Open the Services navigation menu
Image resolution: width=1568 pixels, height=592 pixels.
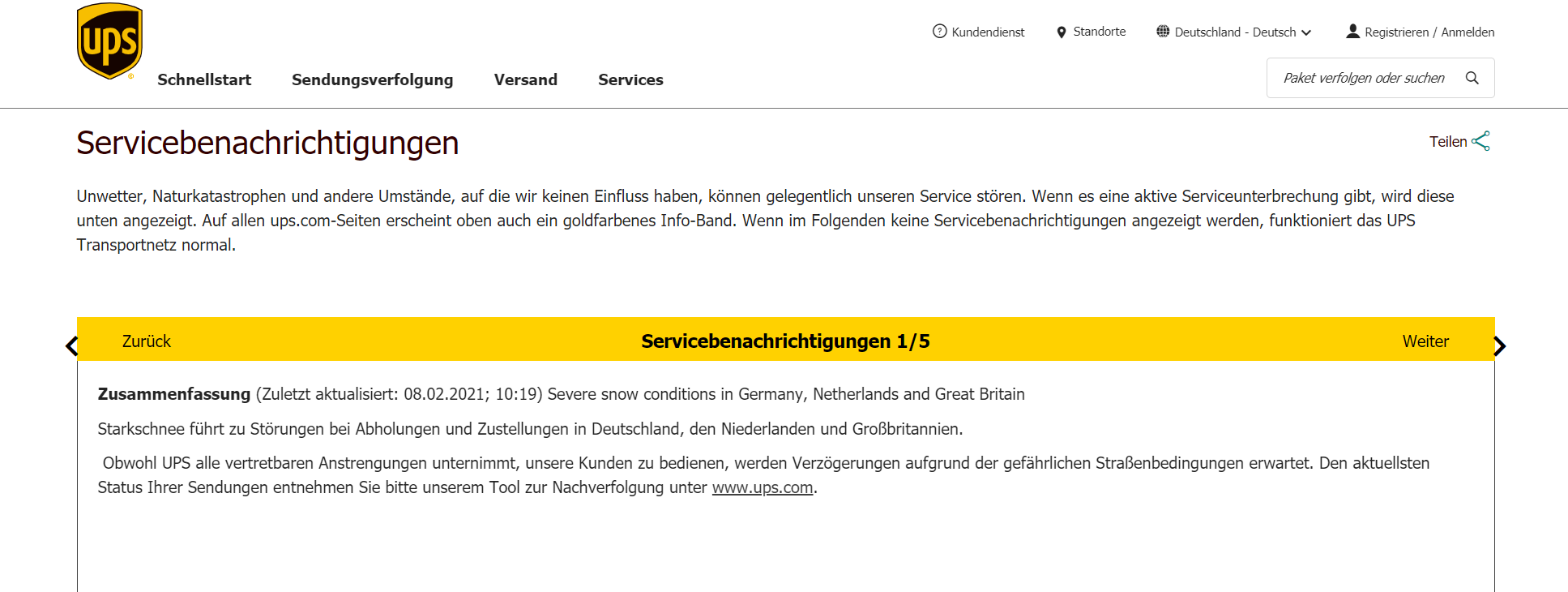[630, 79]
